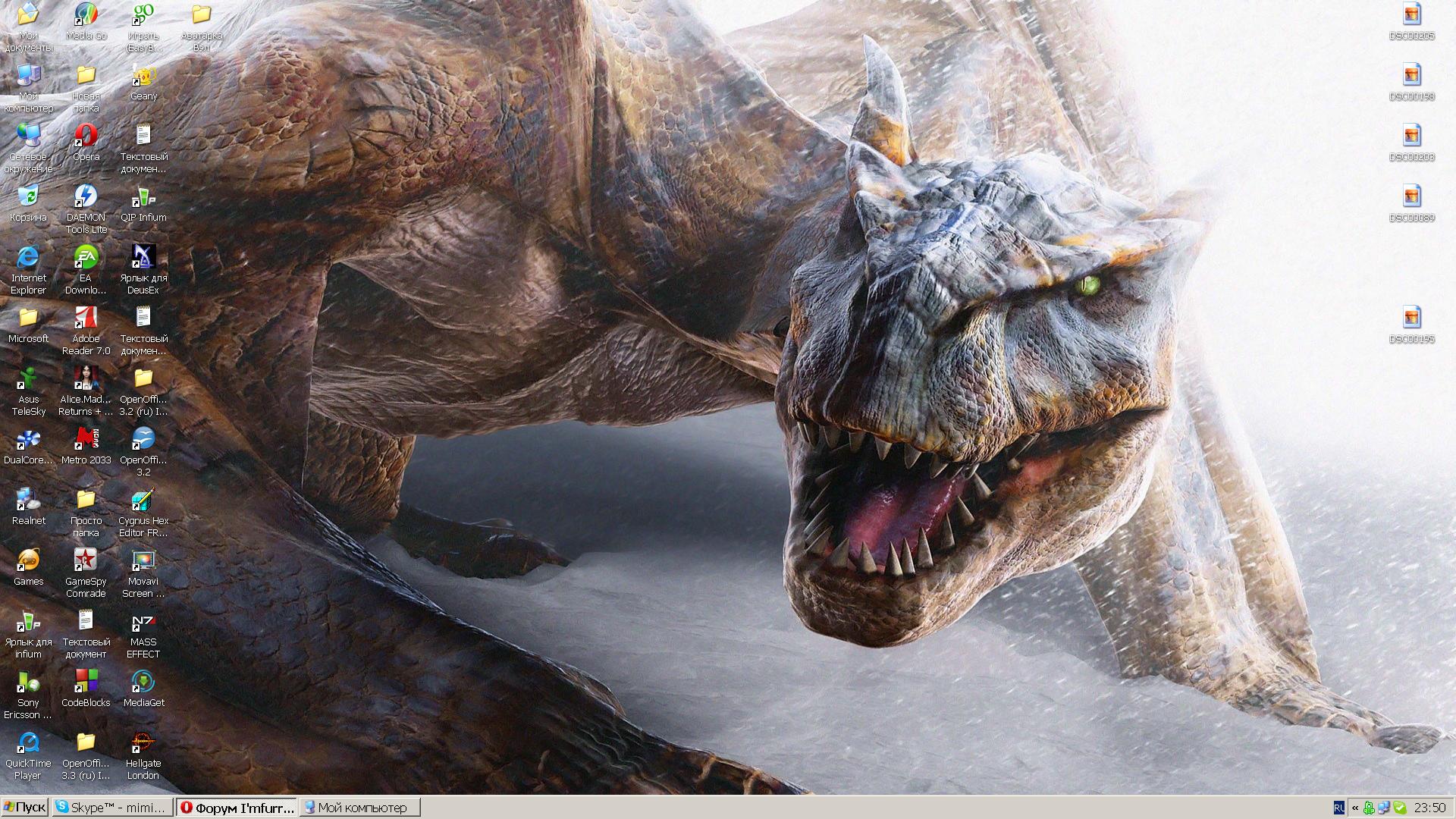Click the green checkmark tray icon
Viewport: 1456px width, 819px height.
click(1400, 808)
